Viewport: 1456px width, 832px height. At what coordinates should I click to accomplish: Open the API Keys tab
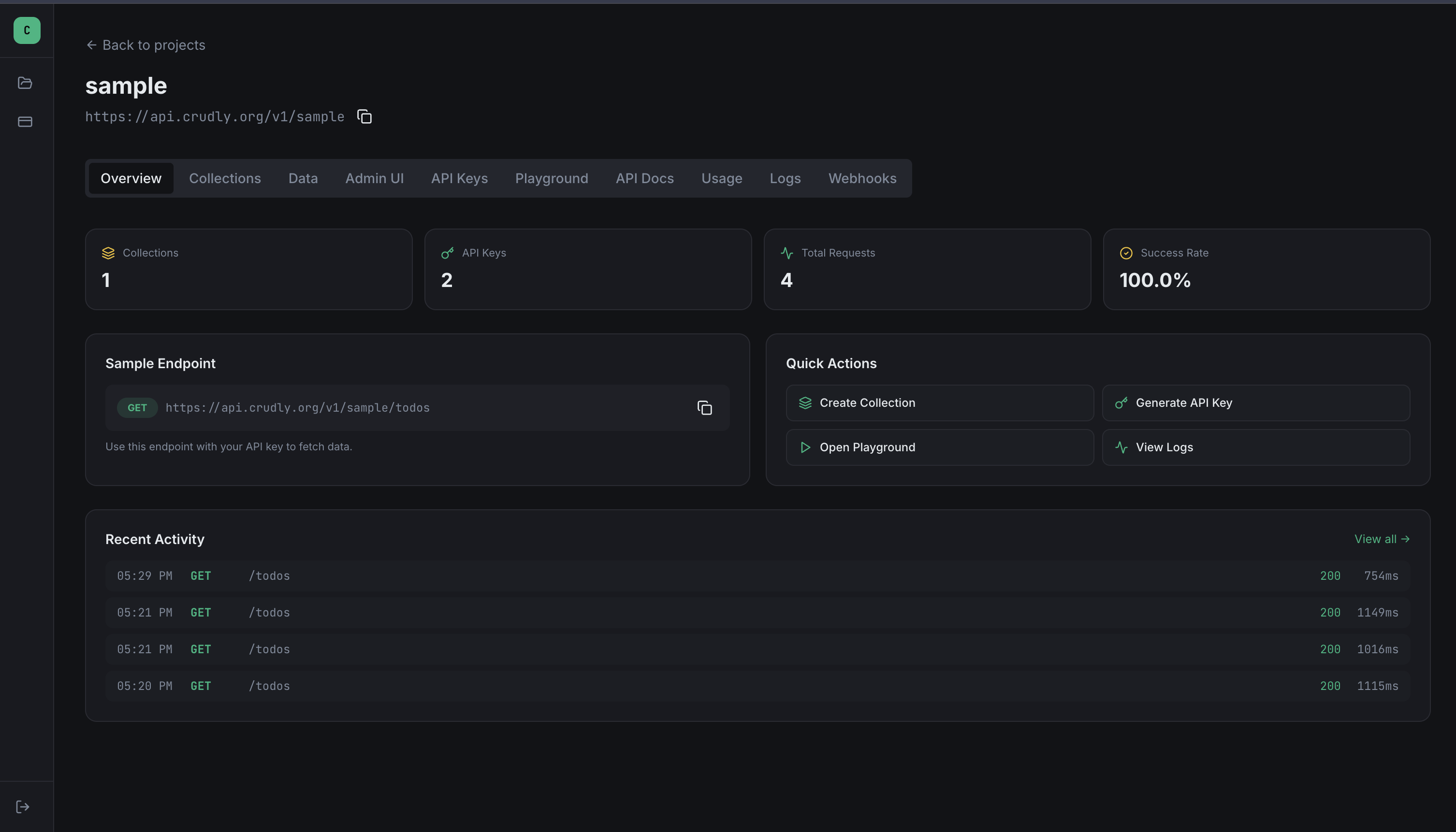[460, 178]
